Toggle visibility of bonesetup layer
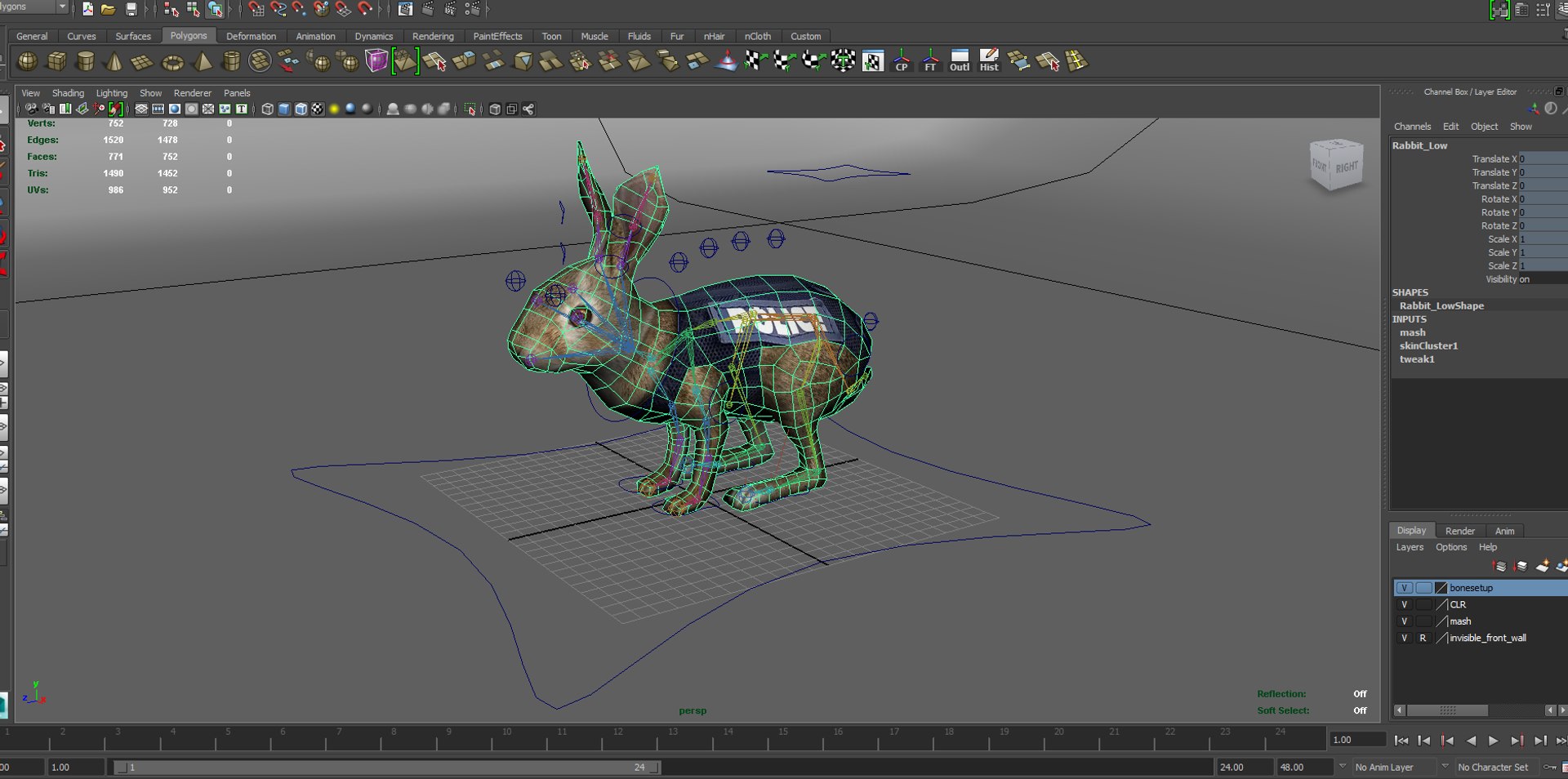 1404,588
